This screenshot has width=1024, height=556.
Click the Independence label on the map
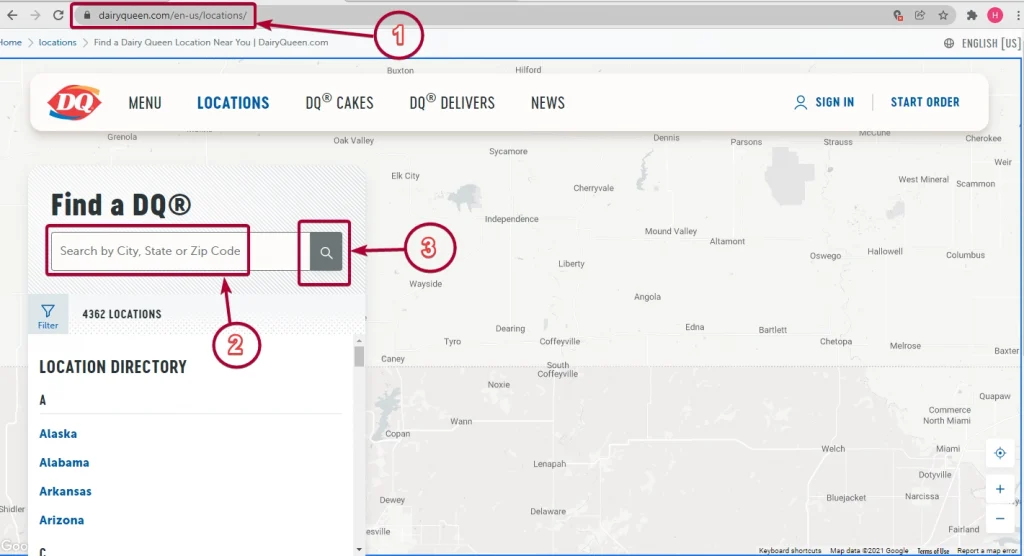[x=511, y=219]
